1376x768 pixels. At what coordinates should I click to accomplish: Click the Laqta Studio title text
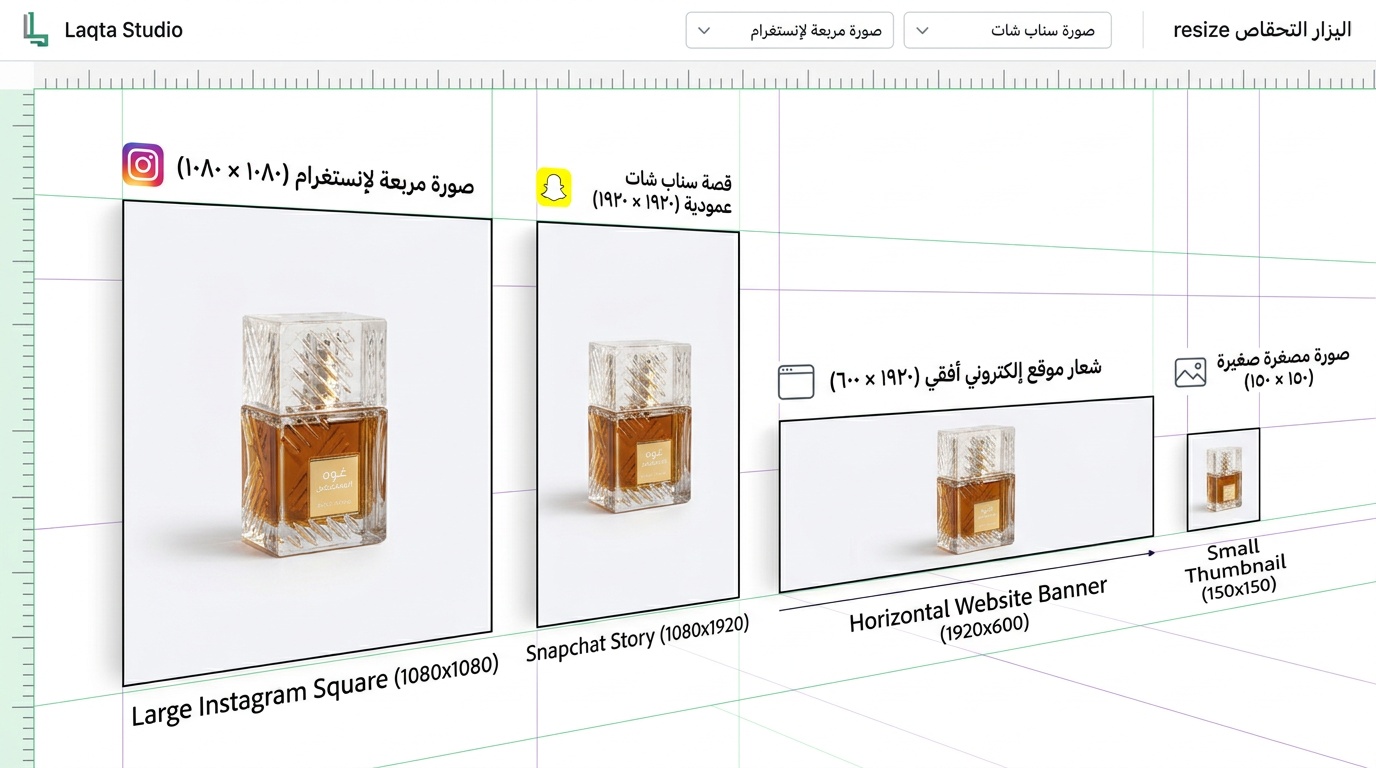[x=122, y=29]
